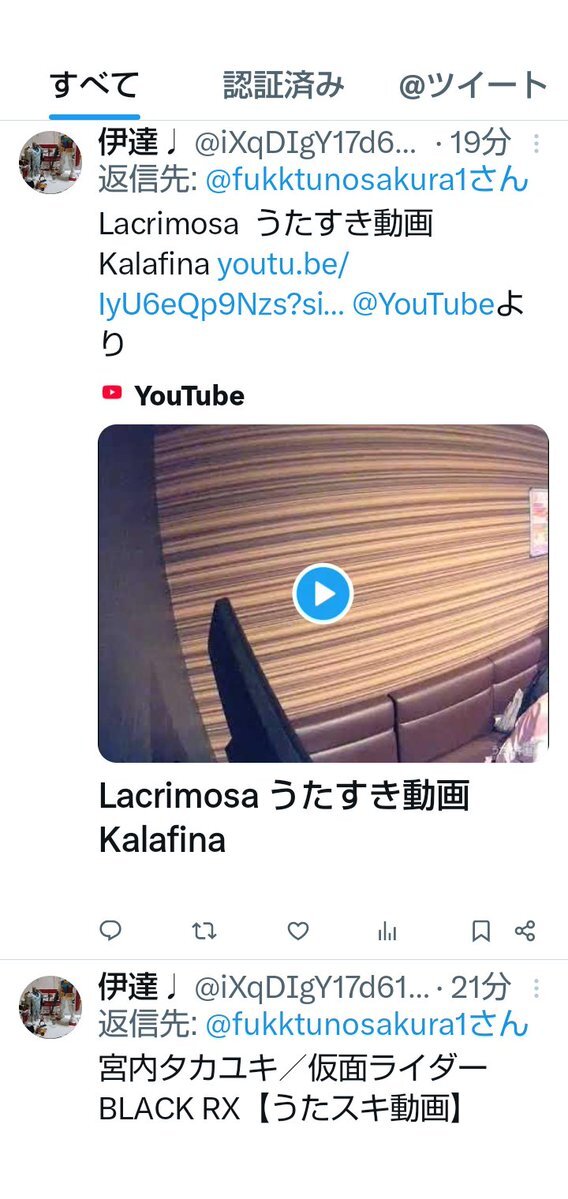The height and width of the screenshot is (1199, 568).
Task: Switch to the 認証済み tab
Action: point(284,85)
